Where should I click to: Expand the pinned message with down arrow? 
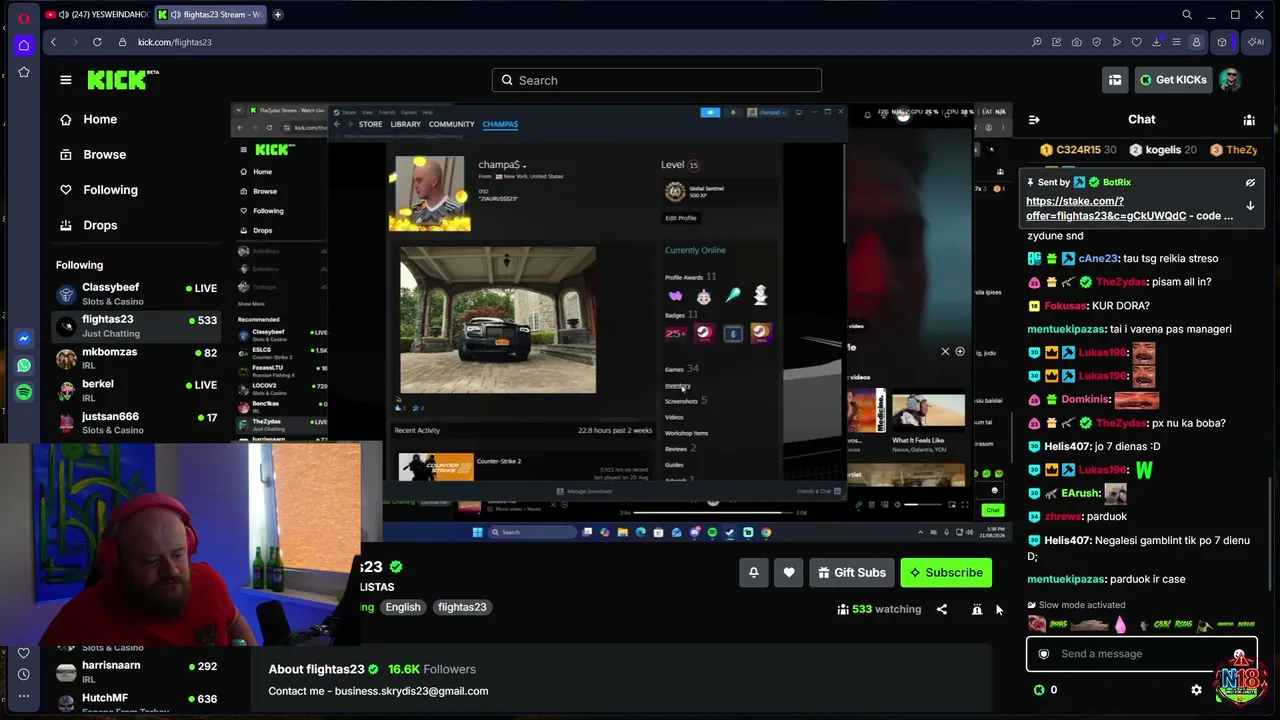[1250, 206]
